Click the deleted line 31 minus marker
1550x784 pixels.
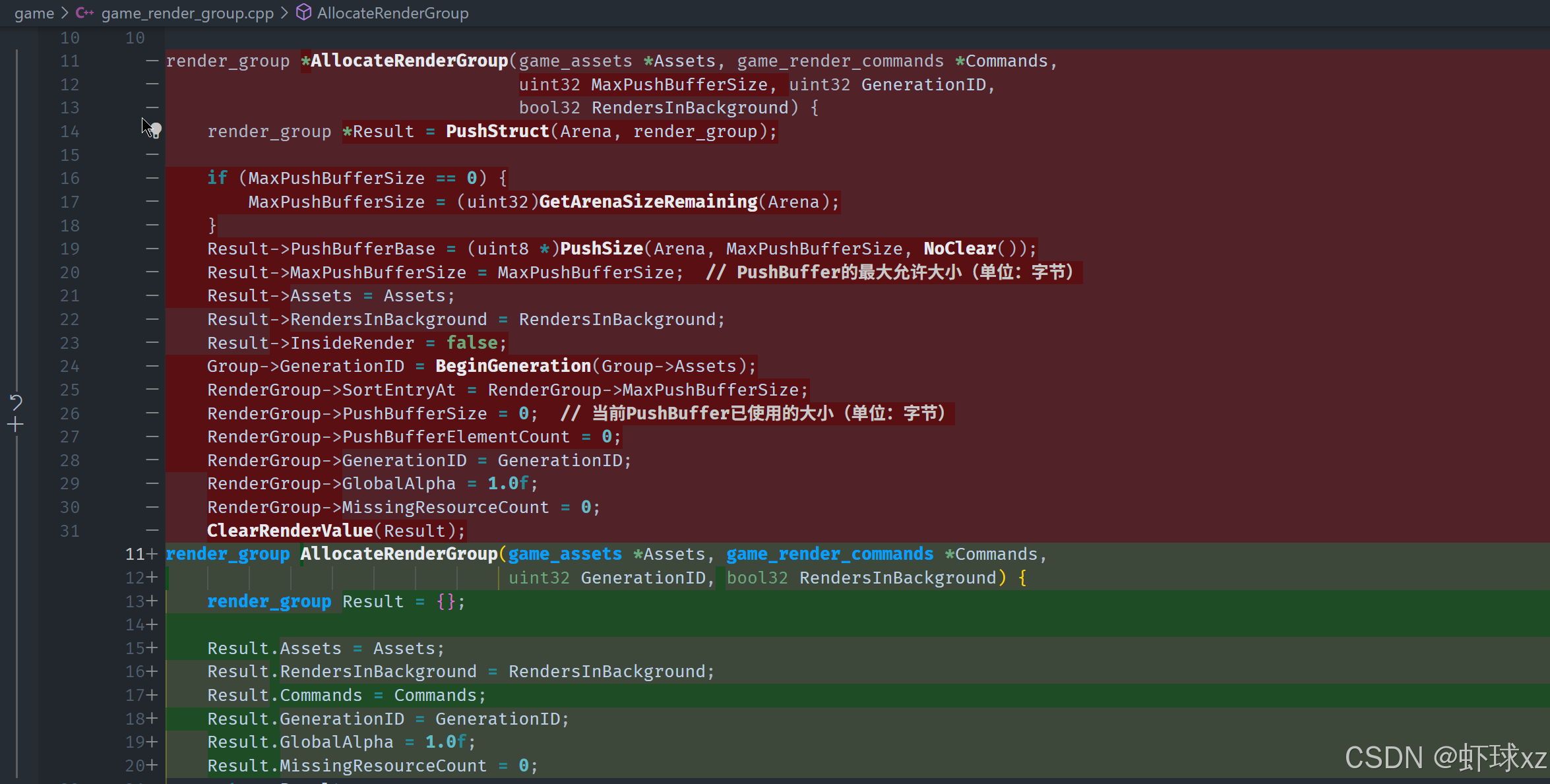152,530
